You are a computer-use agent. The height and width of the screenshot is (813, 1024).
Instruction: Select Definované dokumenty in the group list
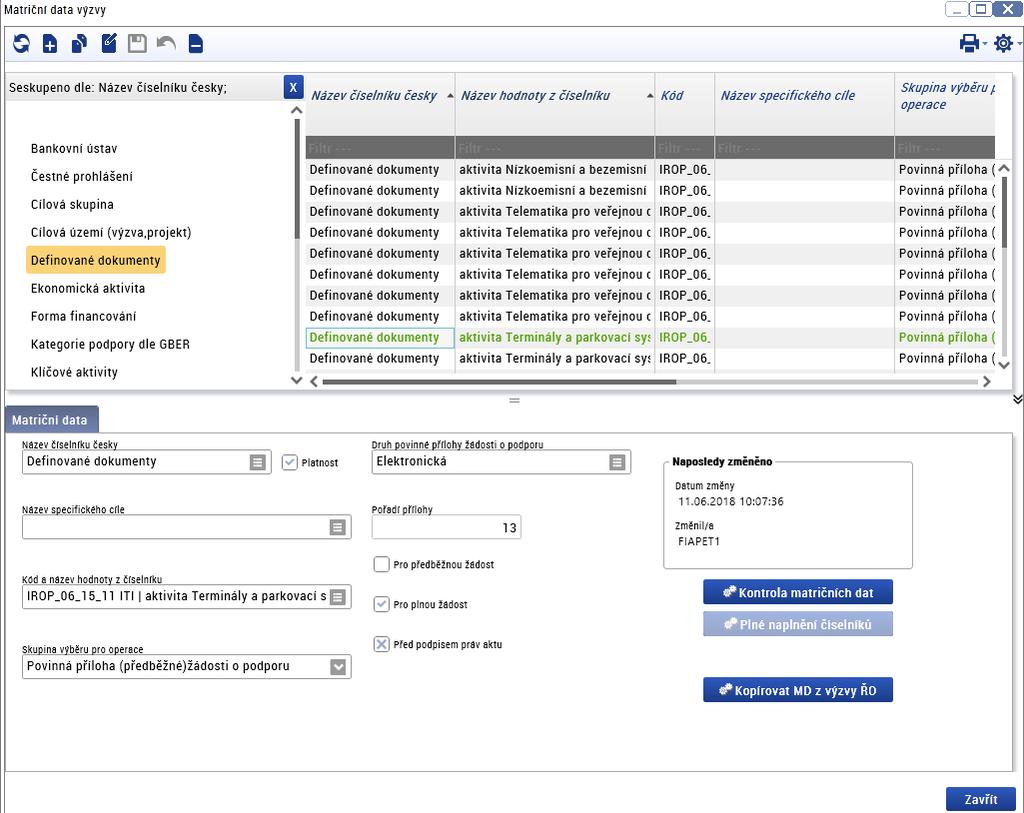coord(95,260)
